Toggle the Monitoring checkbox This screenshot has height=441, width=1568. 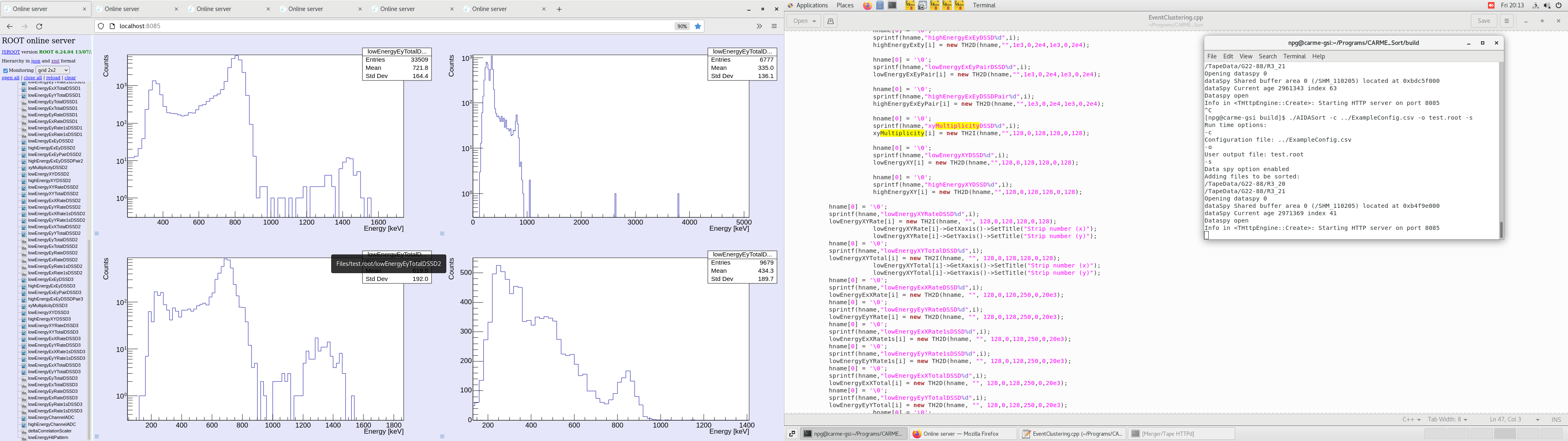pos(5,71)
